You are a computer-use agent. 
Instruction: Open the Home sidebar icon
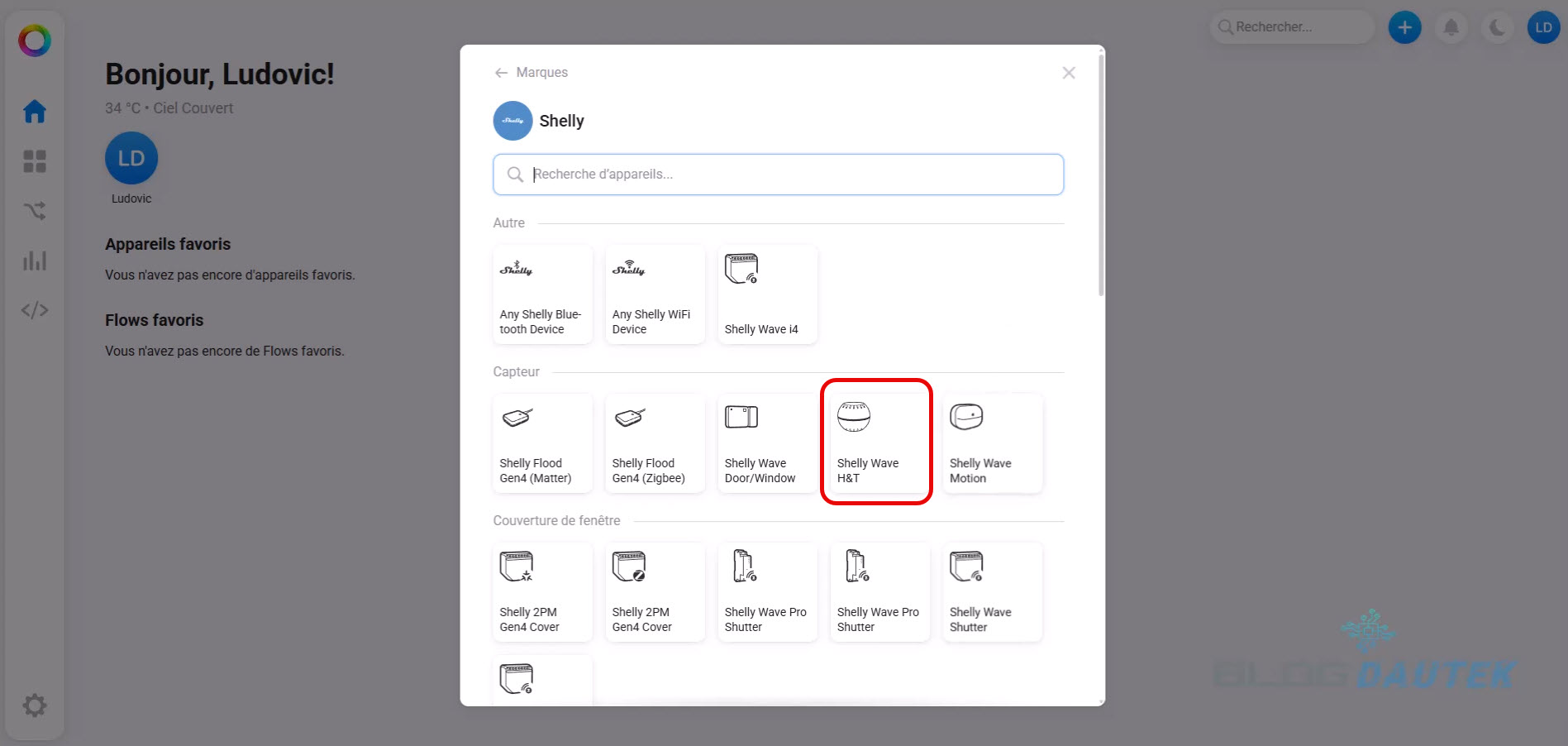coord(35,111)
